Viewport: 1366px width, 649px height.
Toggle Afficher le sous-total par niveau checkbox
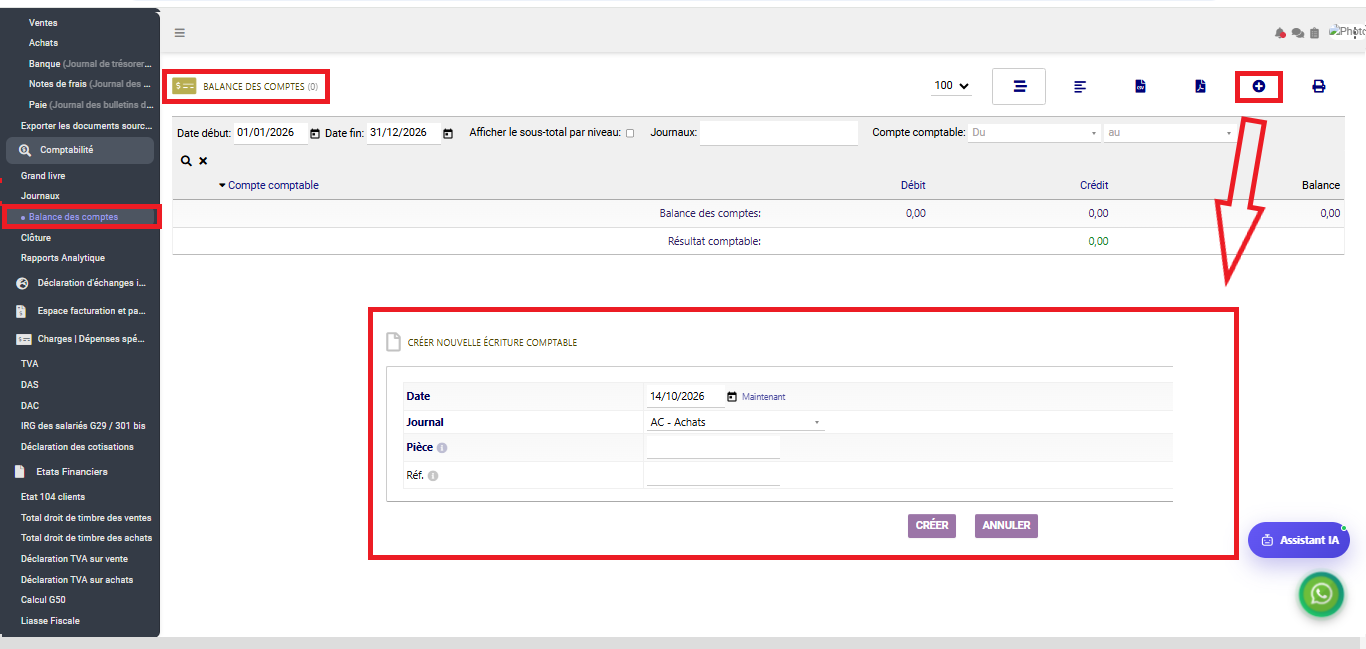[x=630, y=133]
